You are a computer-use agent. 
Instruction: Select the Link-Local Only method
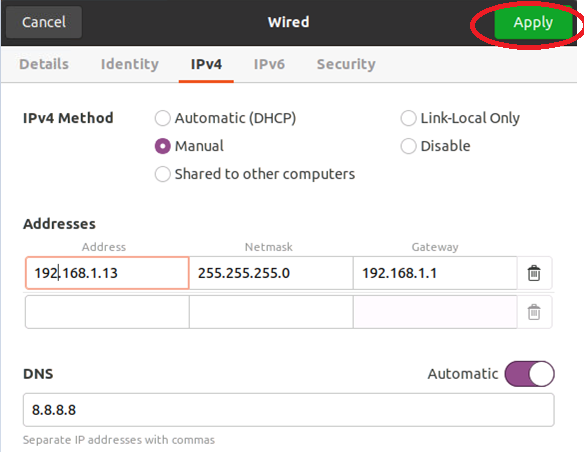pyautogui.click(x=460, y=118)
